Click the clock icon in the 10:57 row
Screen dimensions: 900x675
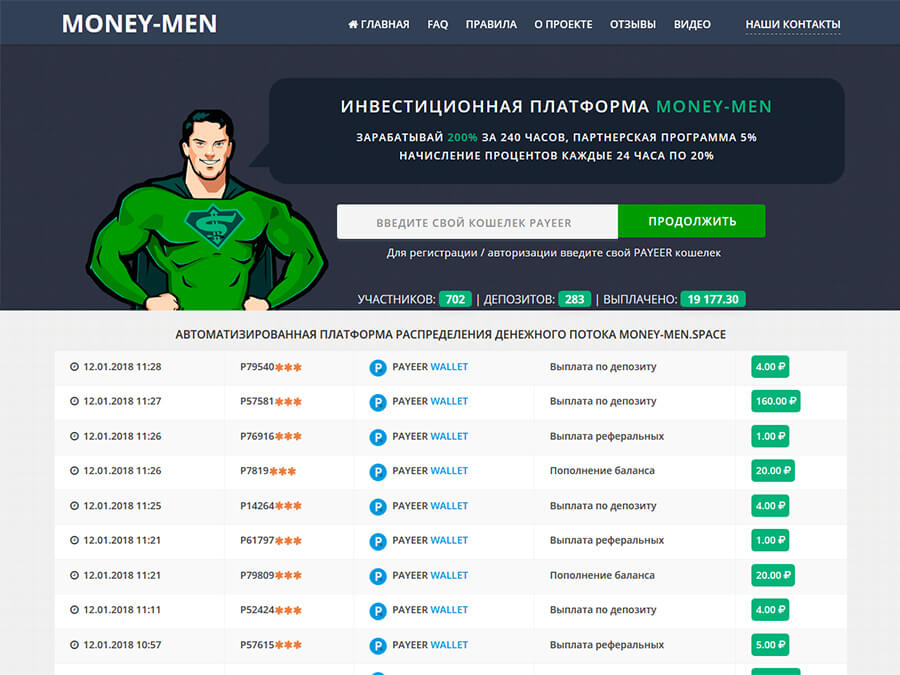75,645
